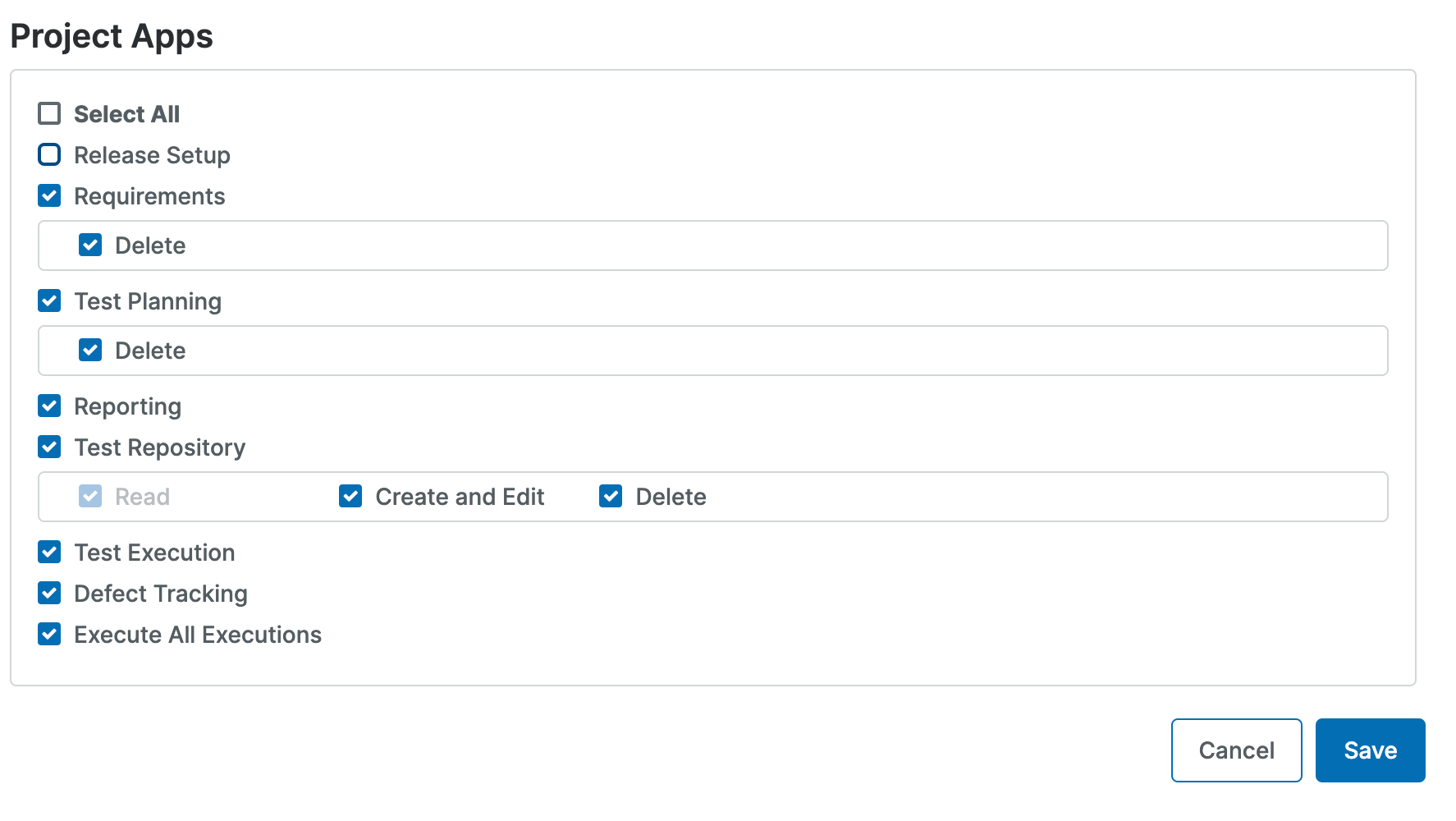
Task: Disable the Reporting checkbox
Action: coord(49,406)
